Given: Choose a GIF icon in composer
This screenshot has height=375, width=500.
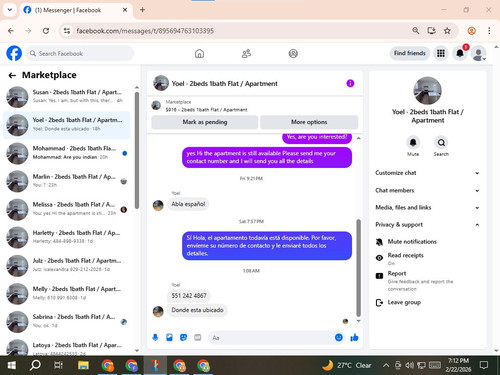Looking at the screenshot, I should 198,338.
